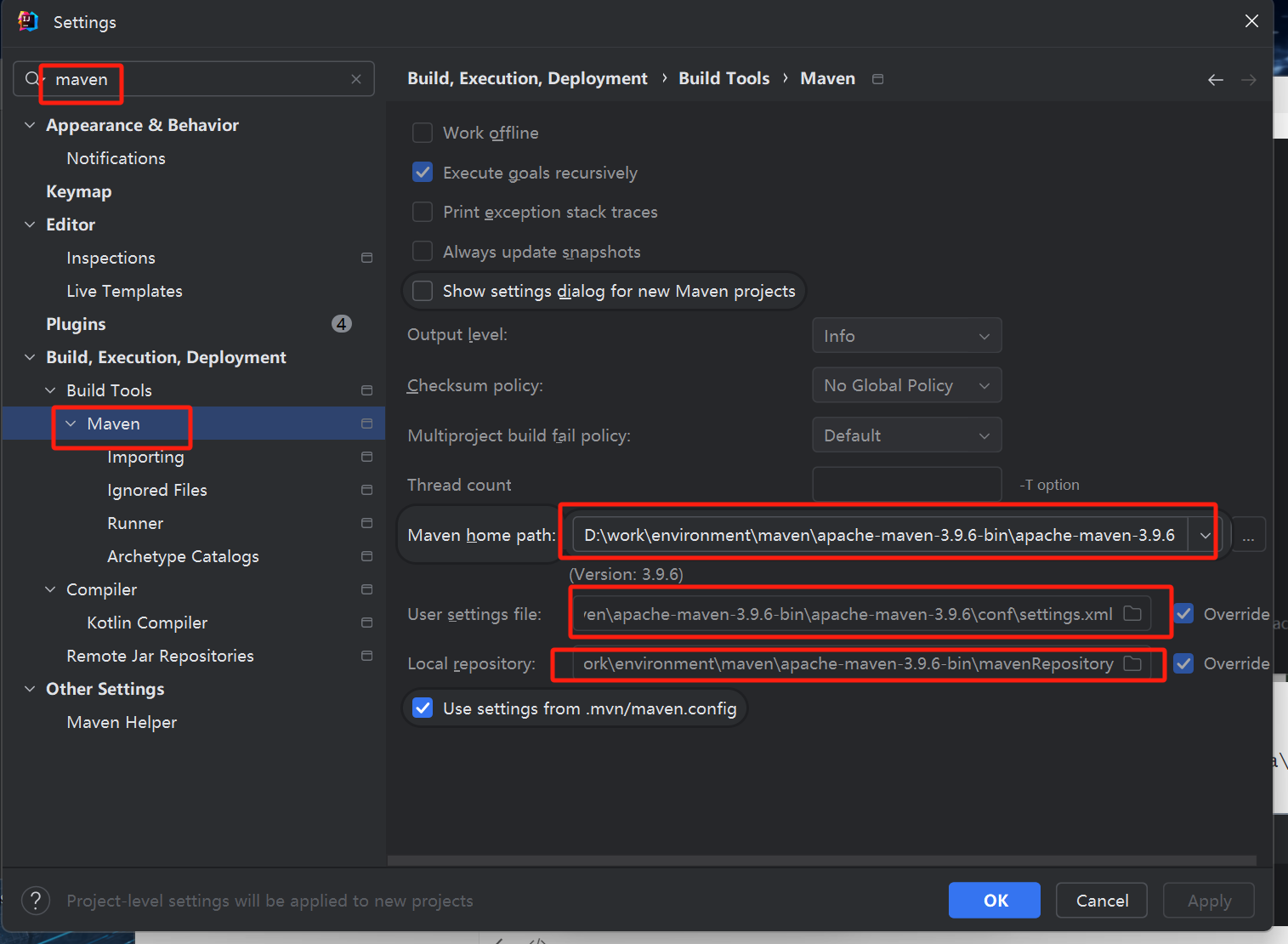
Task: Collapse the Appearance & Behavior section
Action: coord(30,125)
